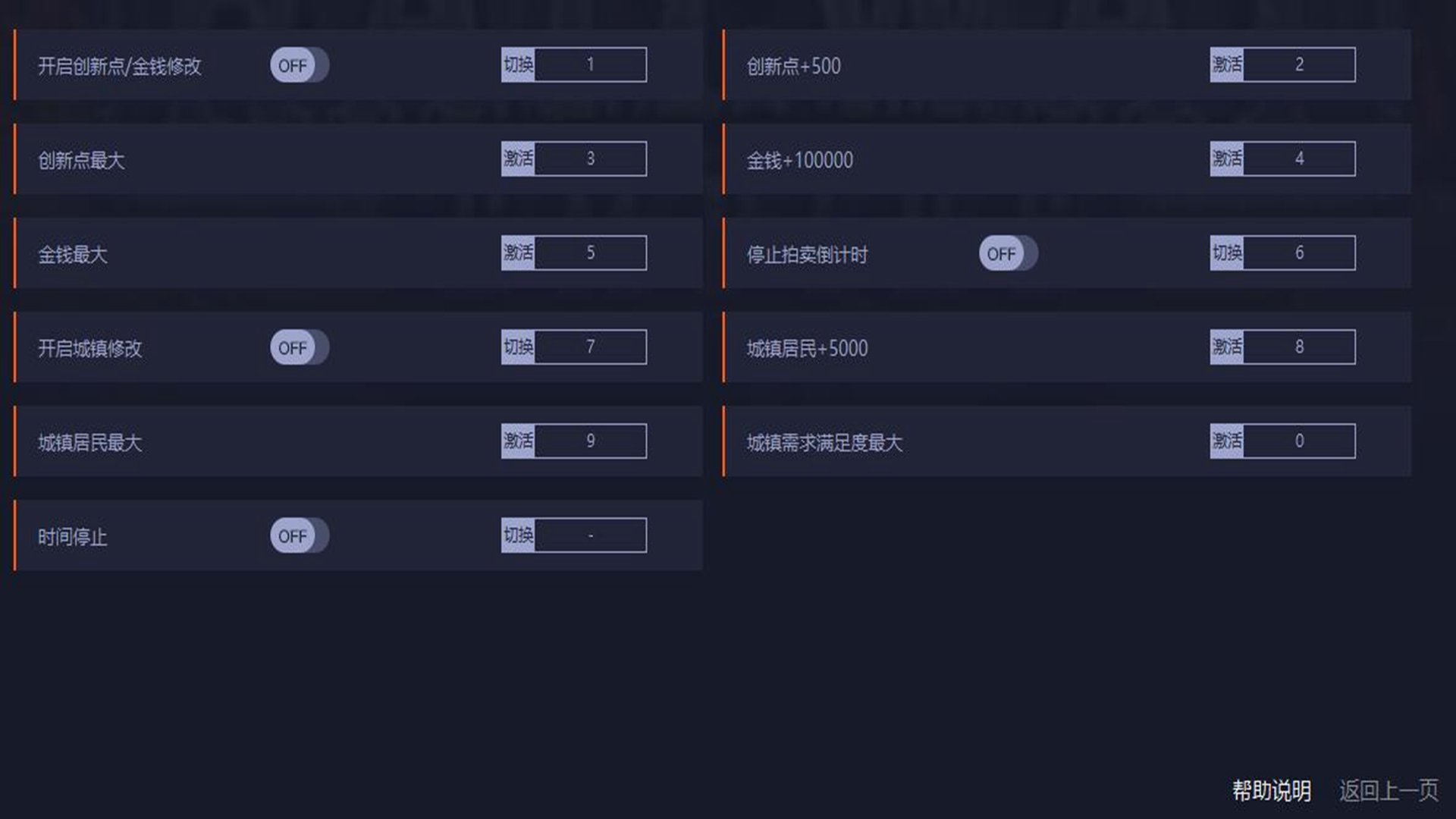Click the 激活 button for 金钱最大

pos(518,253)
